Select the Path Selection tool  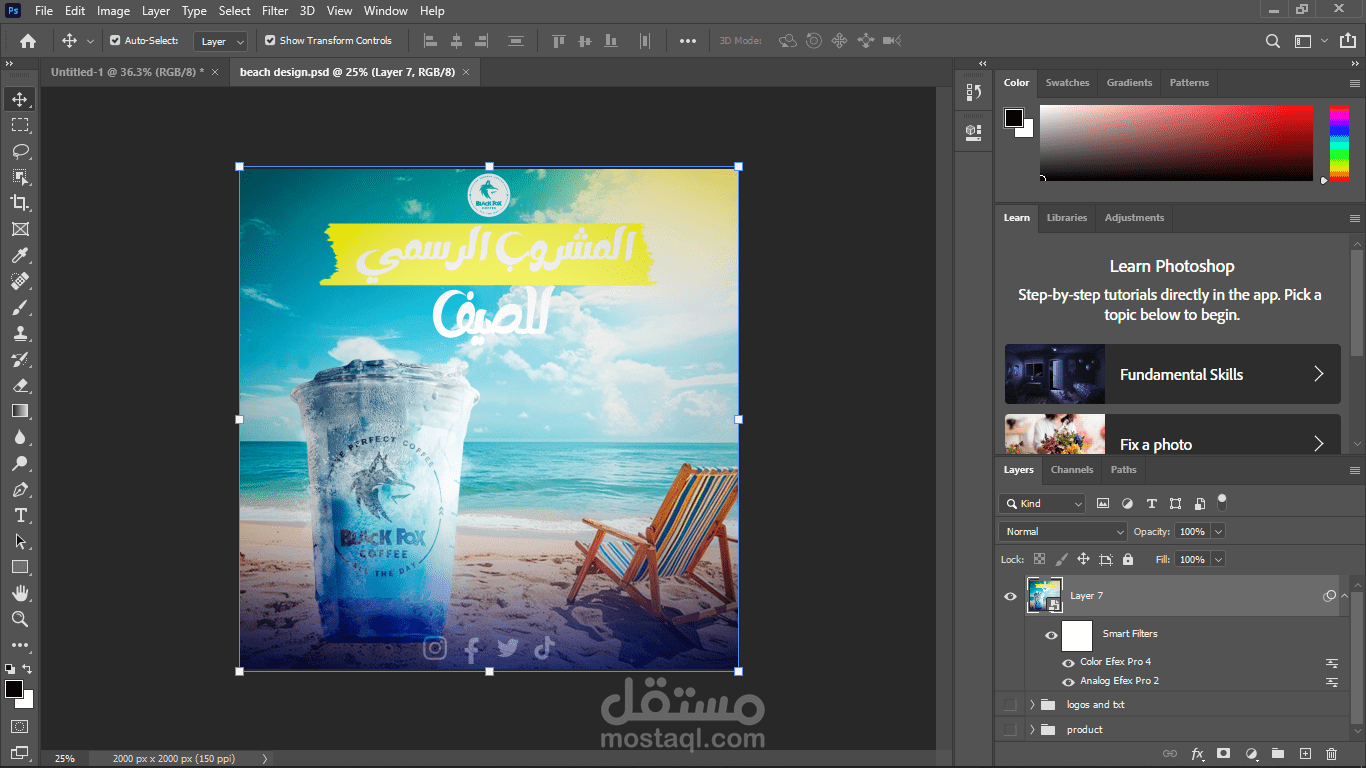click(19, 541)
